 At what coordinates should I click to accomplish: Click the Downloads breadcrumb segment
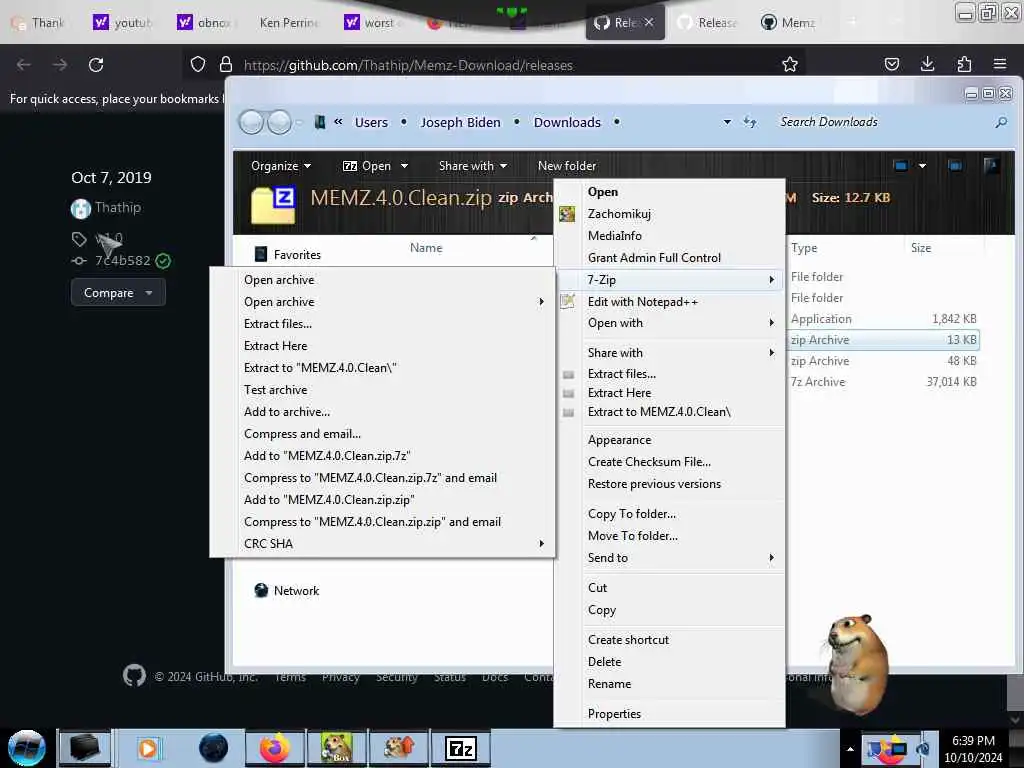(567, 122)
